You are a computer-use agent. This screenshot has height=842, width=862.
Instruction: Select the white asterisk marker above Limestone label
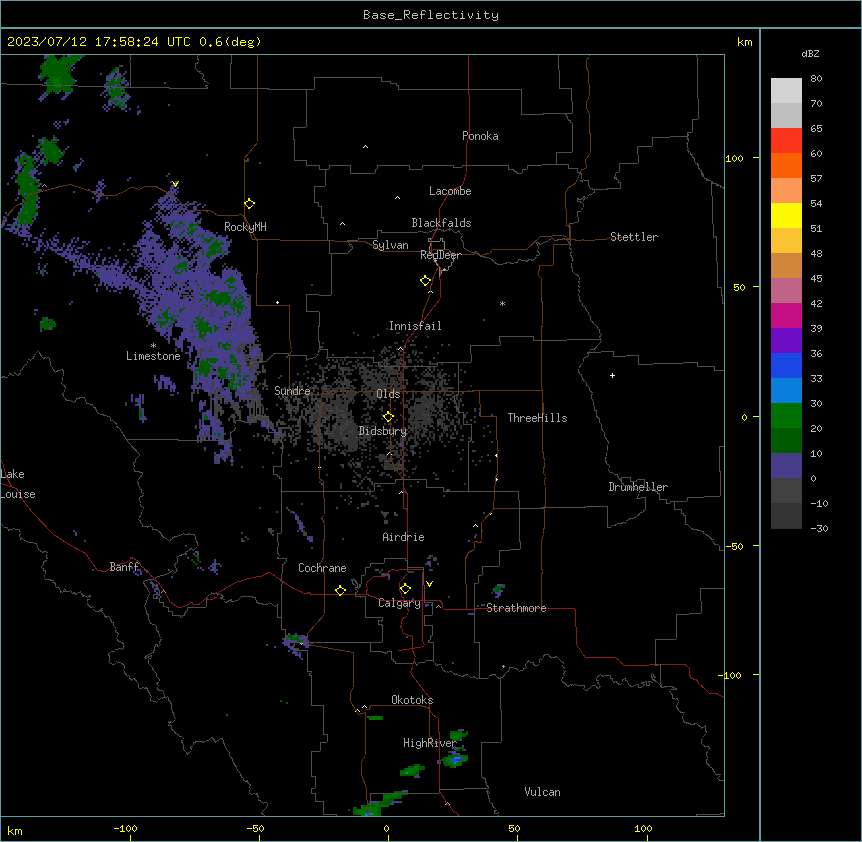153,346
